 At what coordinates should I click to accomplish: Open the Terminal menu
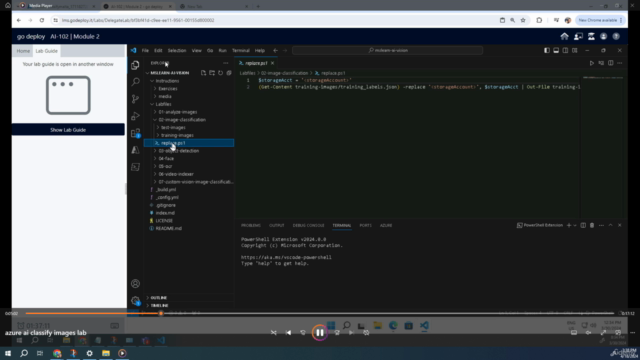pos(241,51)
